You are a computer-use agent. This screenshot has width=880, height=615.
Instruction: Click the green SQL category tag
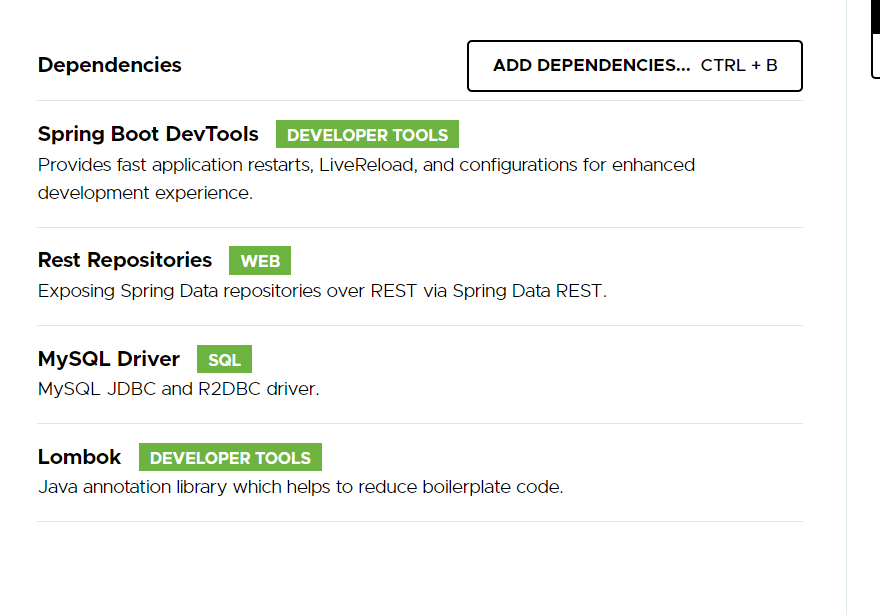(x=224, y=359)
